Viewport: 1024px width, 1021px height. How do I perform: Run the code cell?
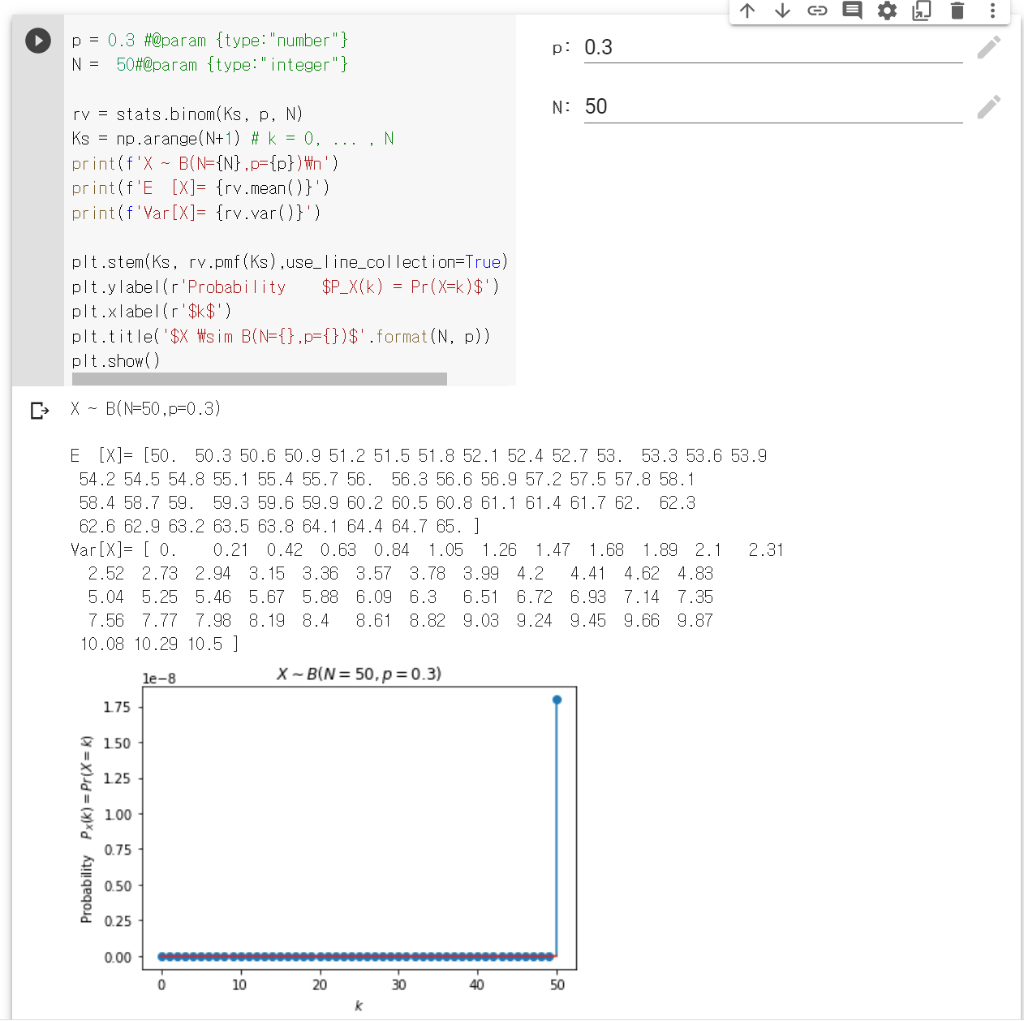point(37,40)
